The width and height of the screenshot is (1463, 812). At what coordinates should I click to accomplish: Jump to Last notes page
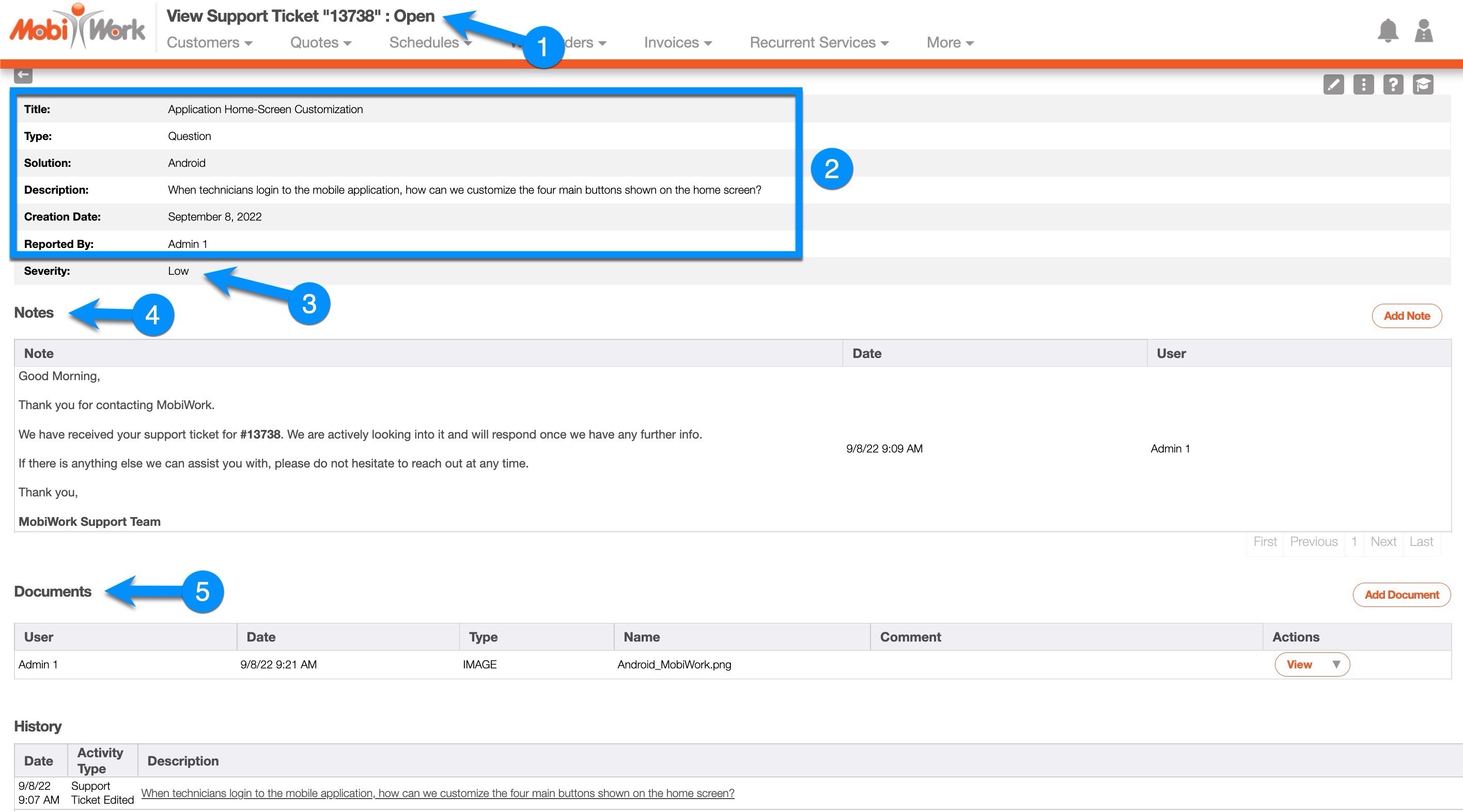[x=1421, y=542]
